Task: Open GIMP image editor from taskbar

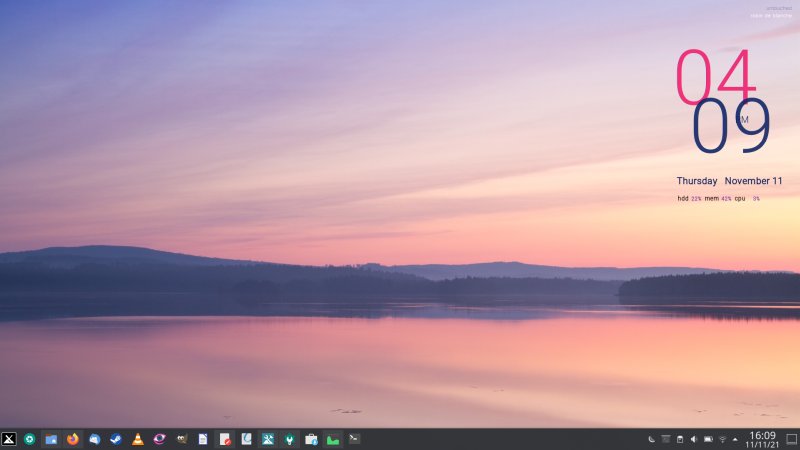Action: [181, 439]
